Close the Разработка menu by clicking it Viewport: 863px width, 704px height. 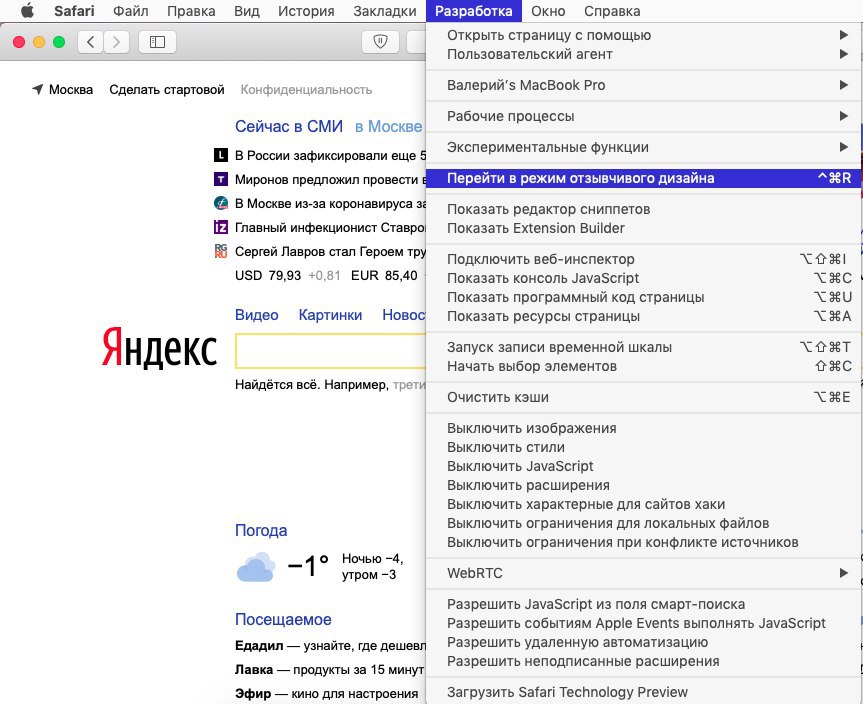point(474,11)
